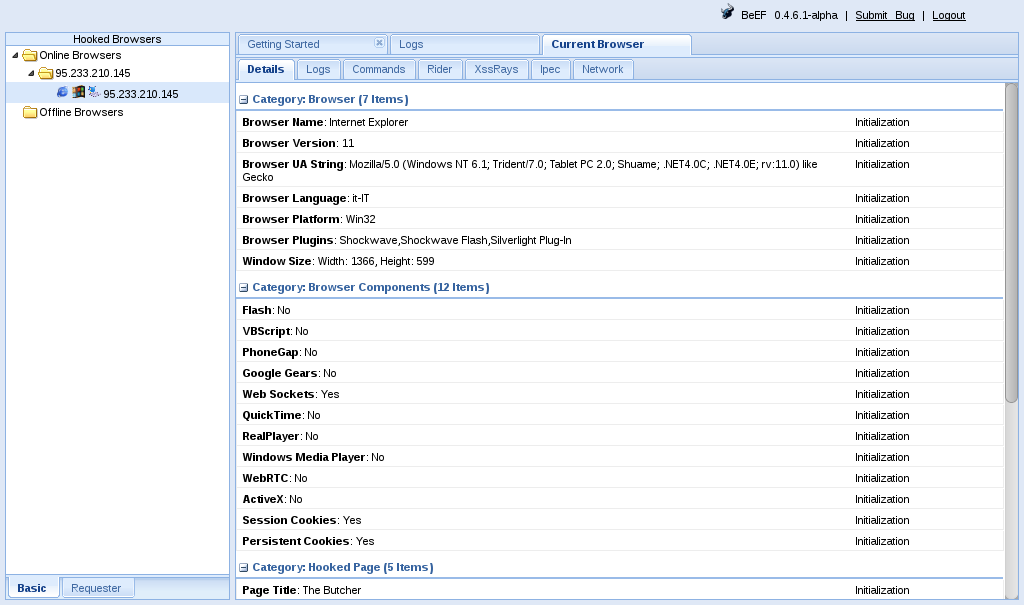The image size is (1024, 605).
Task: Click the Session Cookies: Yes row
Action: coord(620,520)
